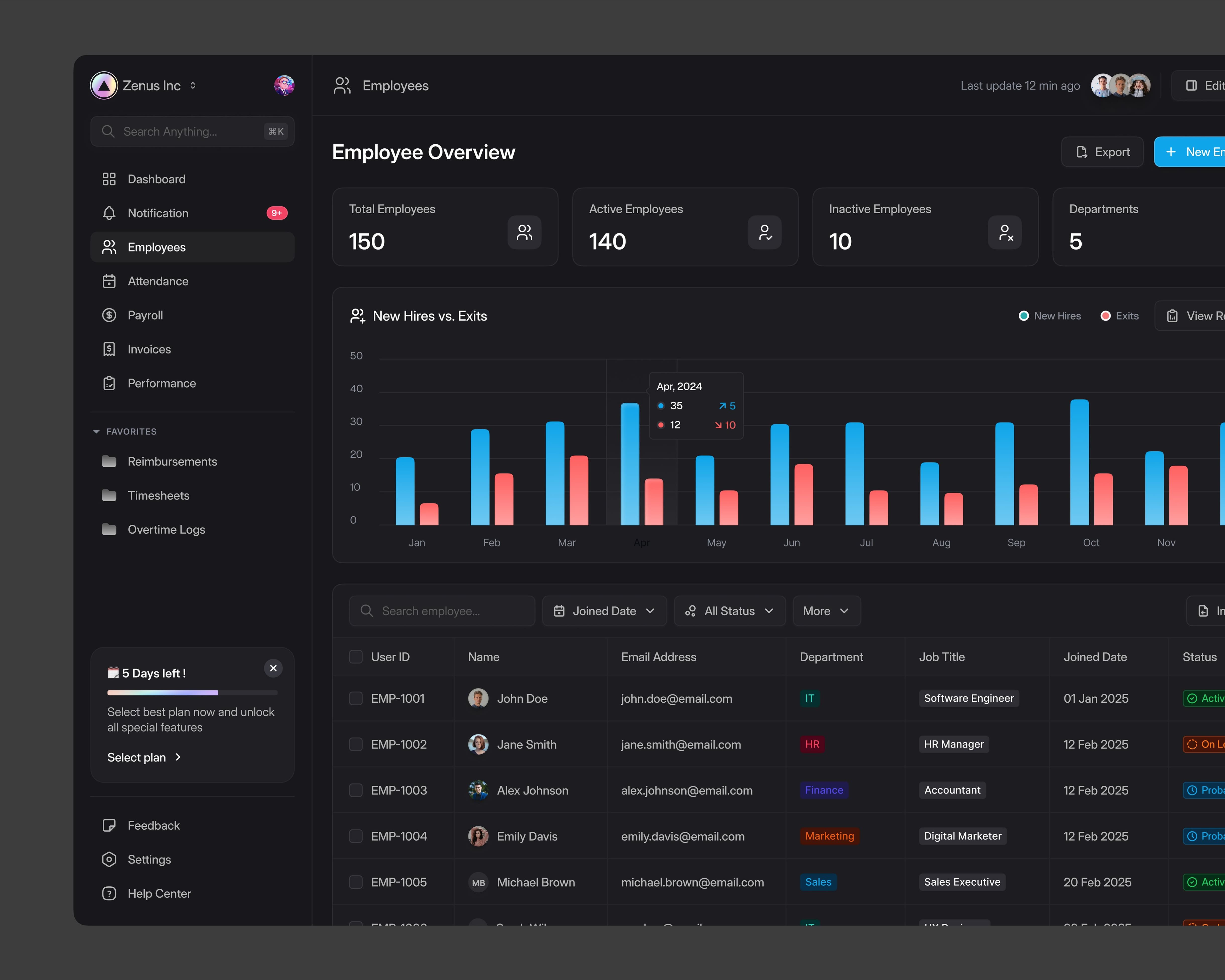Open the user profile avatar in sidebar
This screenshot has height=980, width=1225.
pyautogui.click(x=284, y=86)
